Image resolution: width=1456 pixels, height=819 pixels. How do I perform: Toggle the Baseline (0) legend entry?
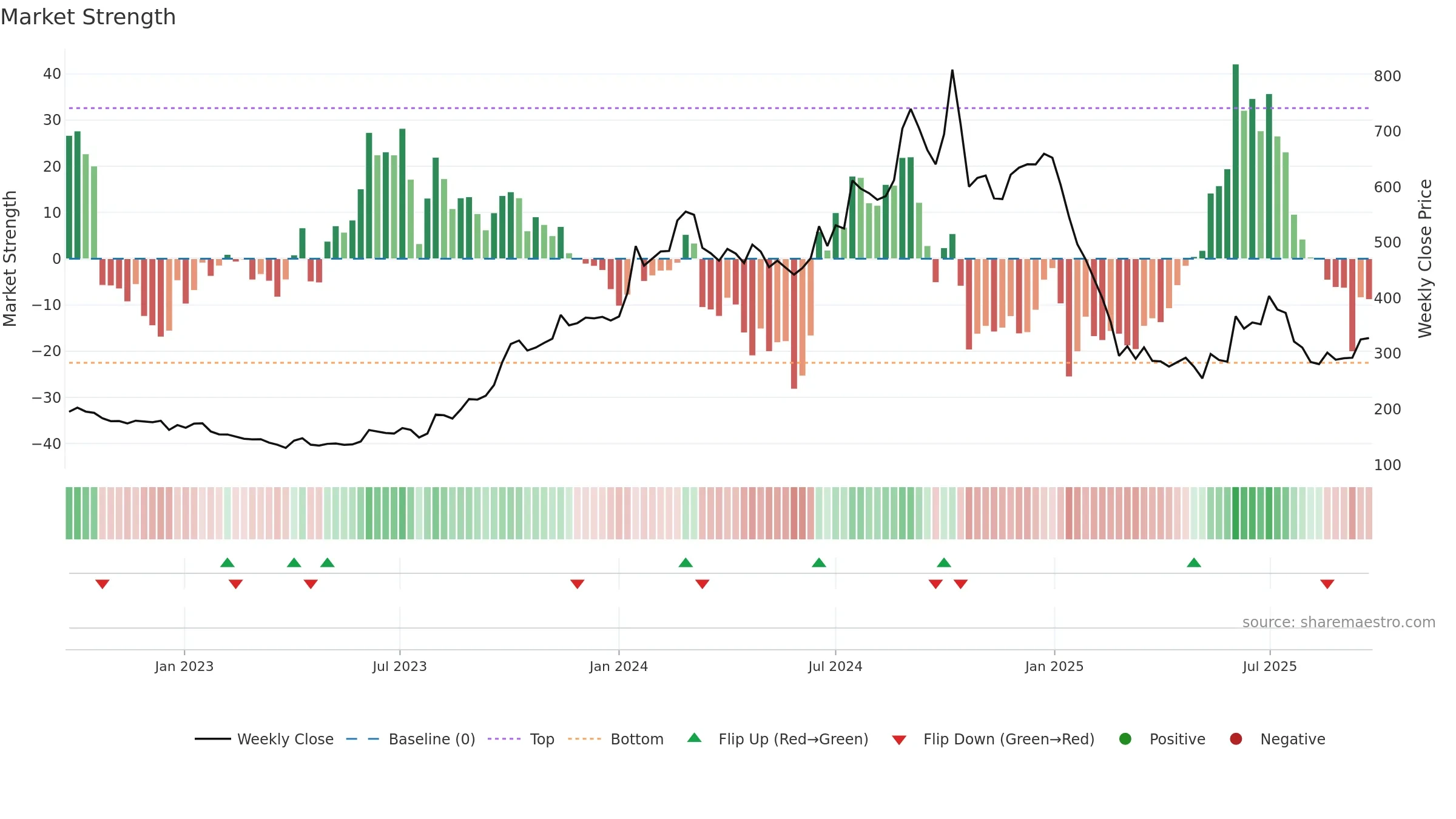[x=411, y=739]
